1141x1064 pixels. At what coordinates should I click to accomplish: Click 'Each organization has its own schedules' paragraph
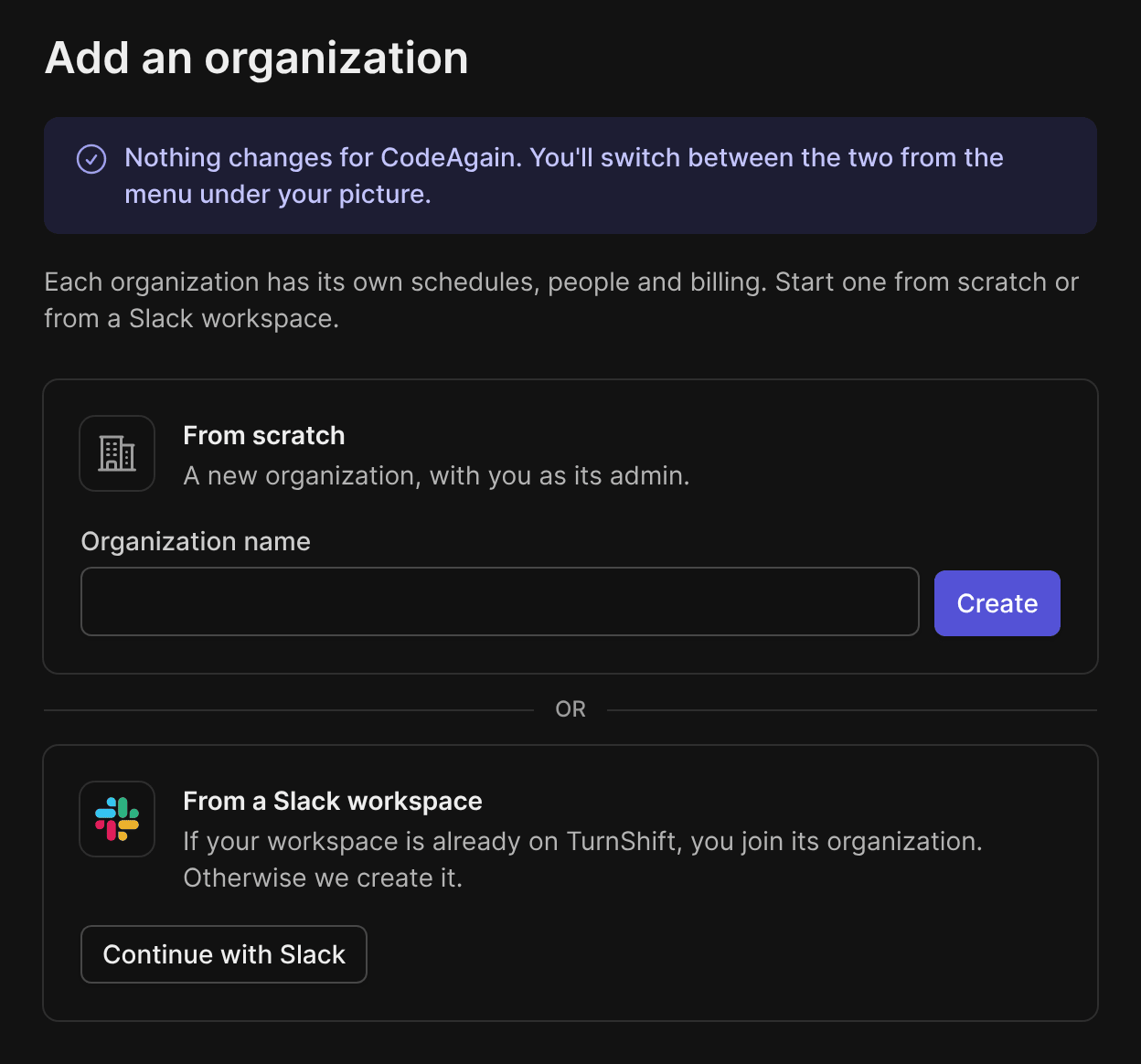[561, 300]
